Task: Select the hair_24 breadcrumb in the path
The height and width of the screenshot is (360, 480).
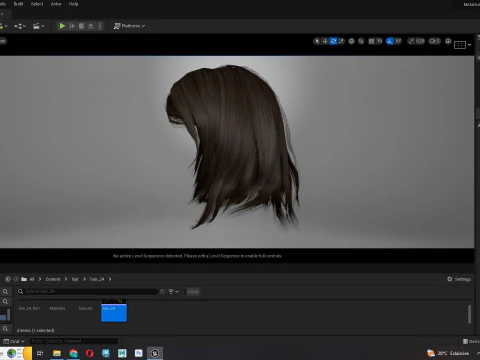Action: click(x=97, y=279)
